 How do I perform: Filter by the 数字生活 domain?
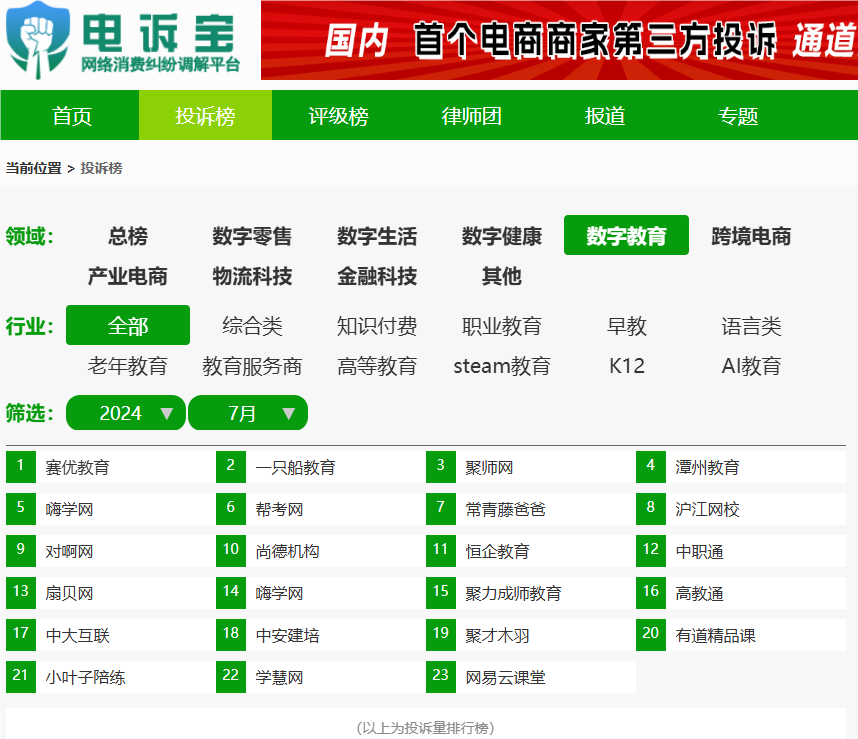click(377, 236)
